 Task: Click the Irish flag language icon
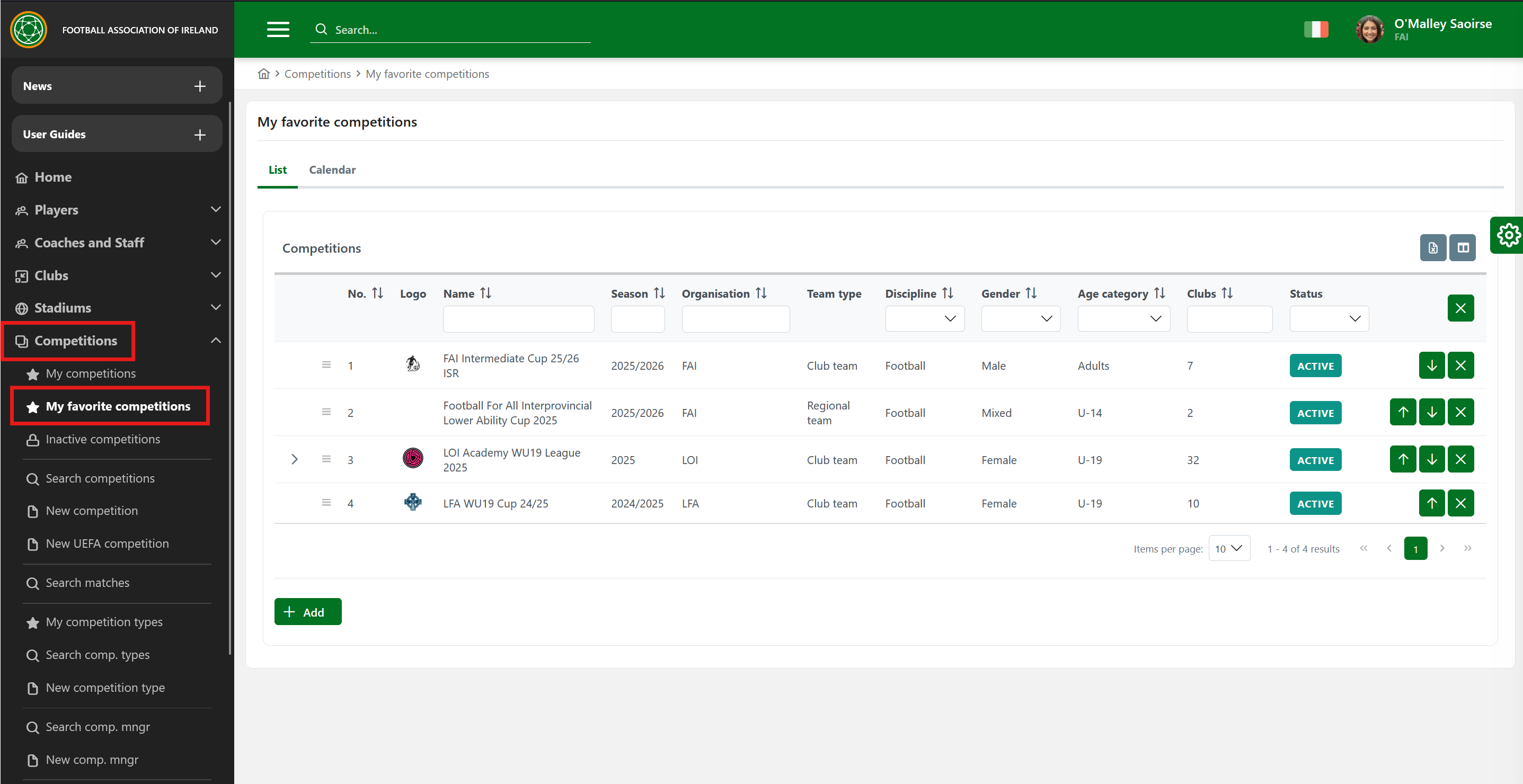coord(1315,30)
